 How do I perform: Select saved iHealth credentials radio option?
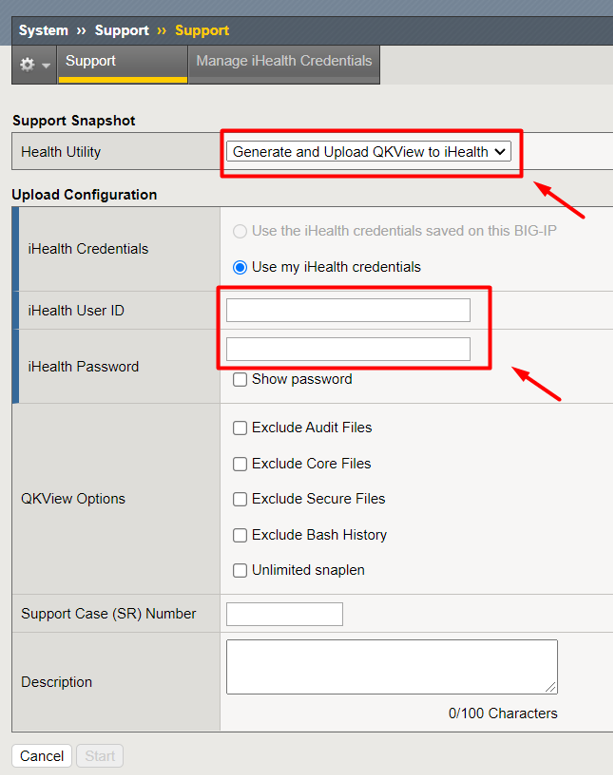[240, 231]
